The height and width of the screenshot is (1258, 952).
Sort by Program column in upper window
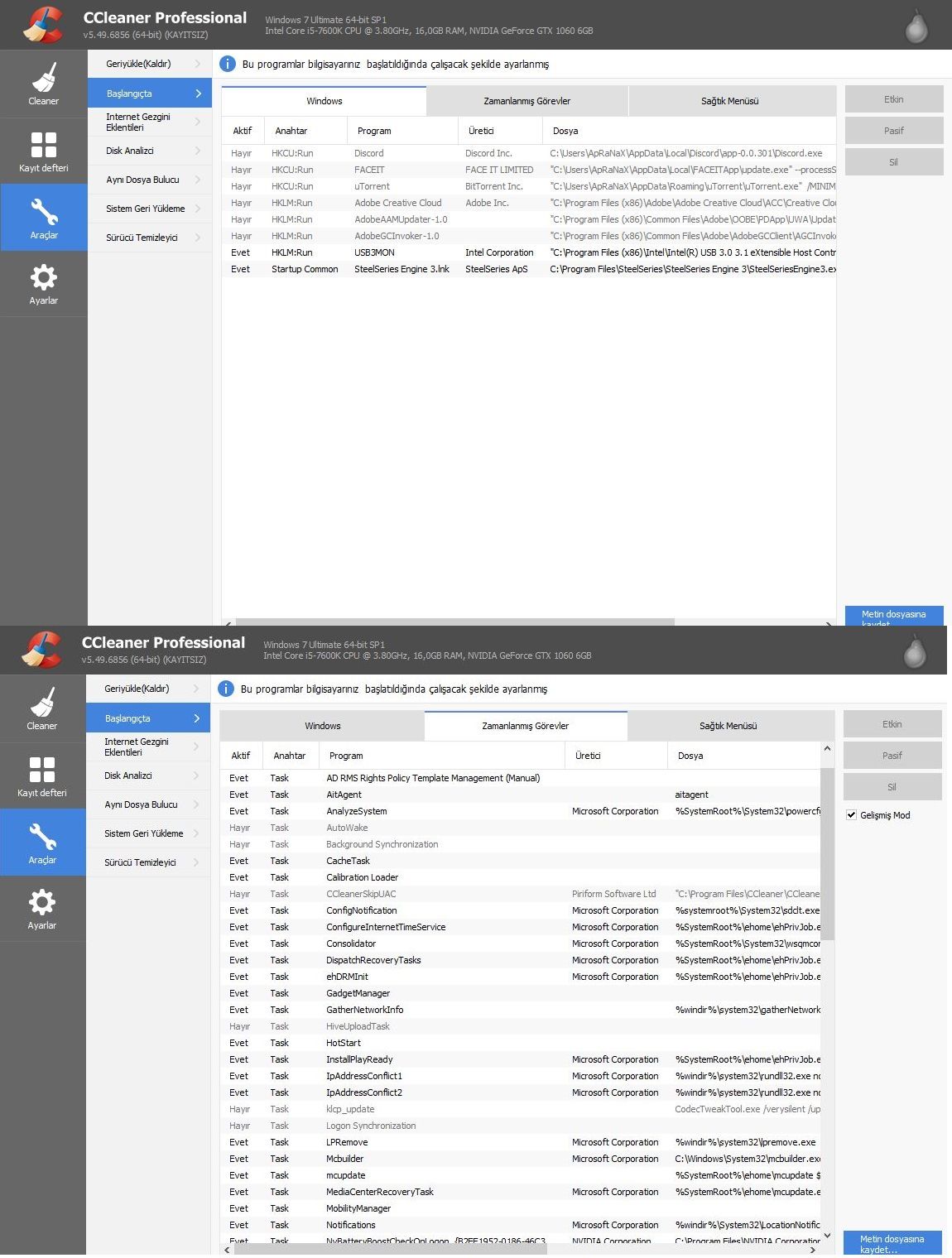402,131
